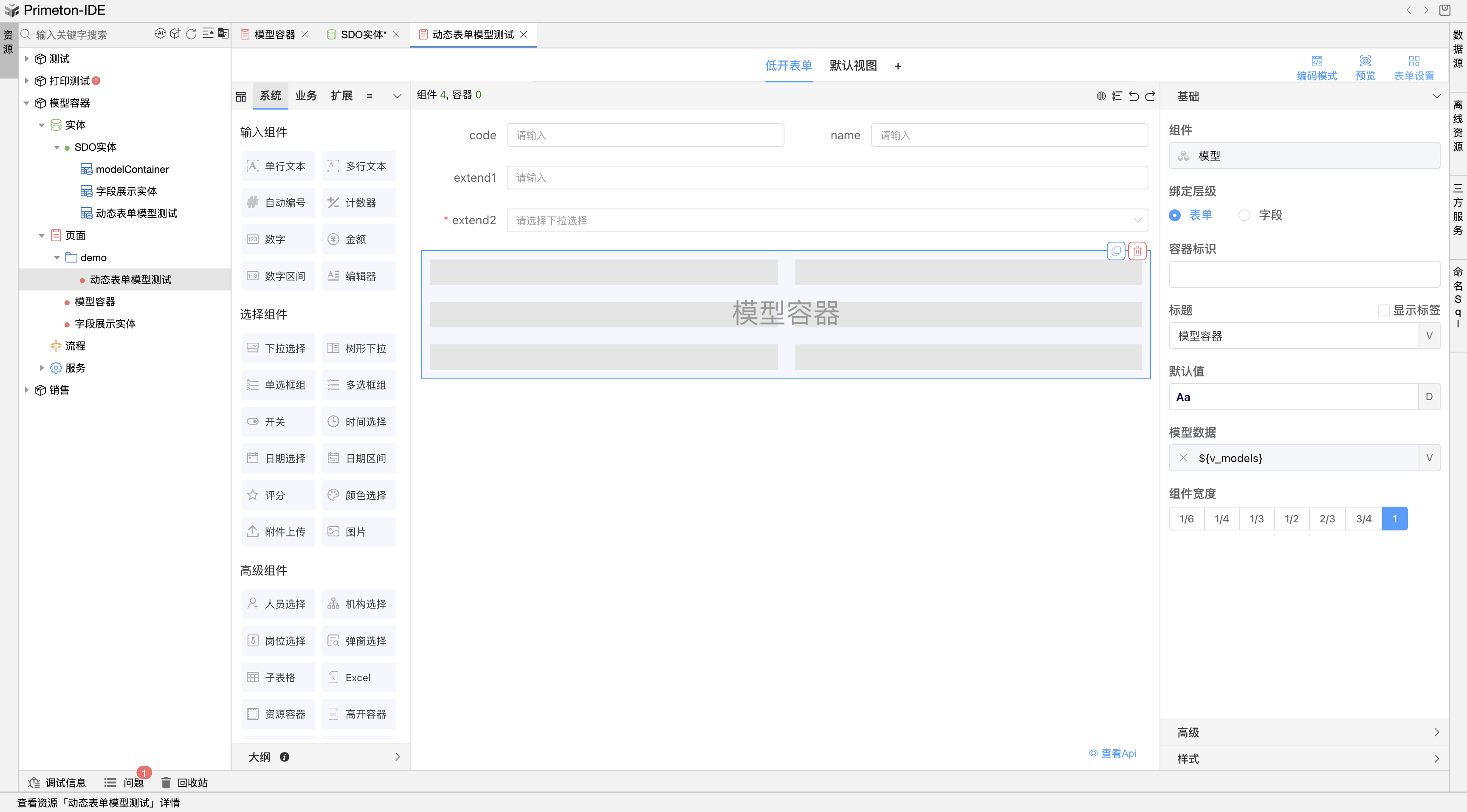Open the extend2 dropdown select field

pos(827,220)
